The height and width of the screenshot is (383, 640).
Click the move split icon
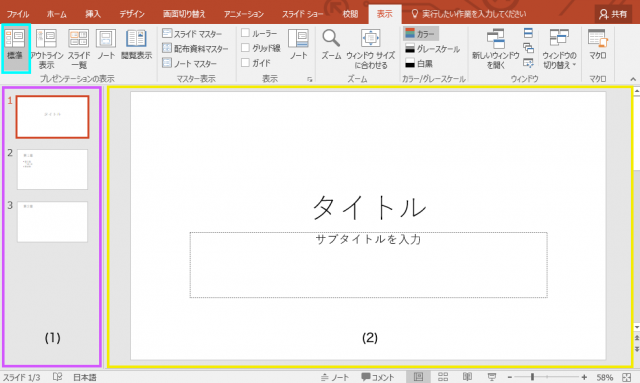tap(528, 63)
